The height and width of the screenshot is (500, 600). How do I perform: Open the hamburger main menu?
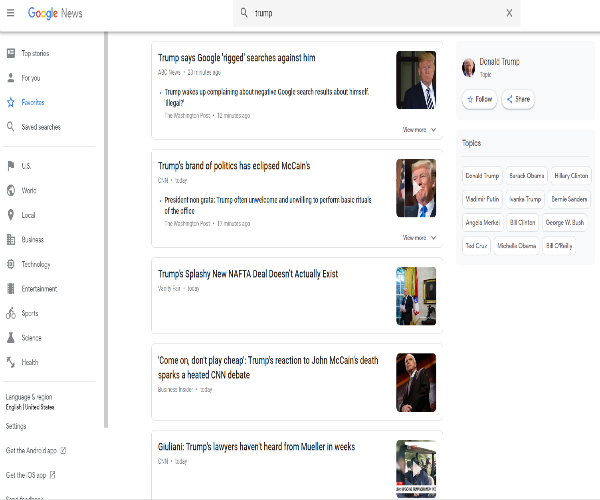[11, 13]
